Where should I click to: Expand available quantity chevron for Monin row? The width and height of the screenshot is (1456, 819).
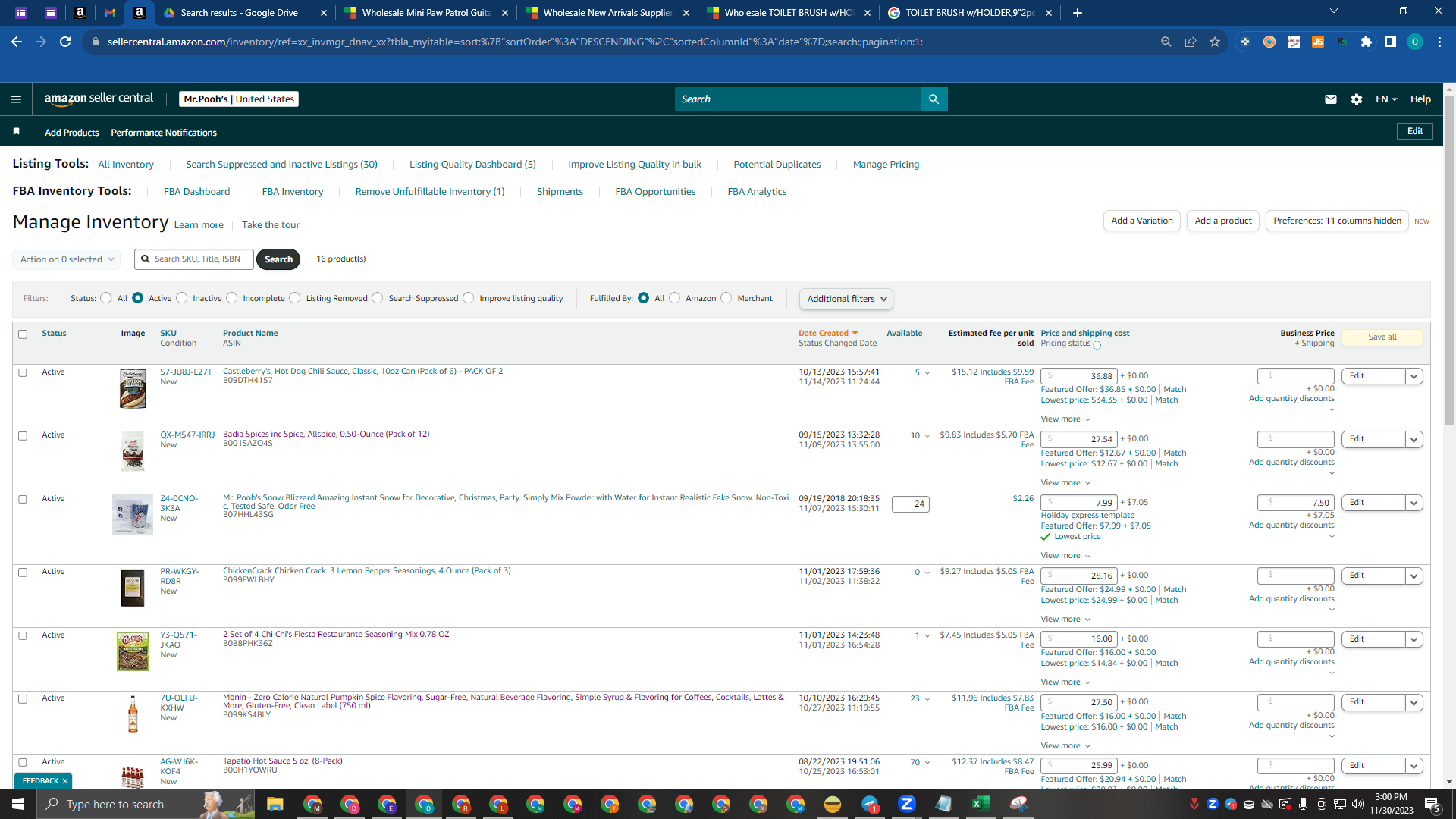[x=927, y=699]
